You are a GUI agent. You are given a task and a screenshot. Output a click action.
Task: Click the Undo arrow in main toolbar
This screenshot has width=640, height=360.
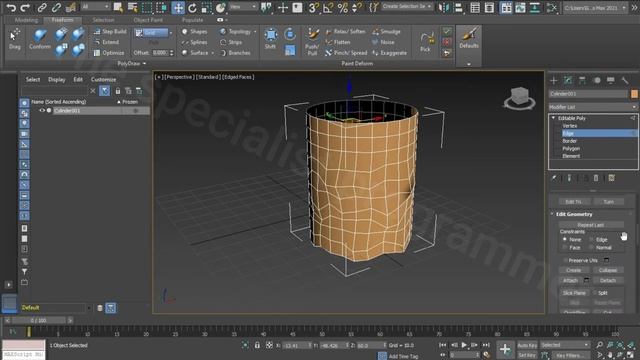11,7
